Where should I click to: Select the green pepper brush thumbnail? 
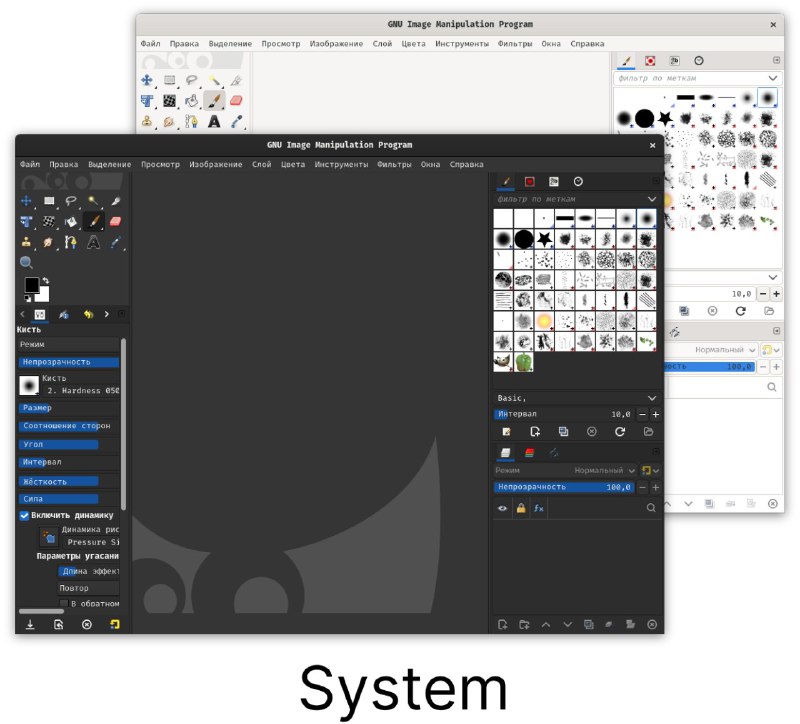(x=524, y=362)
